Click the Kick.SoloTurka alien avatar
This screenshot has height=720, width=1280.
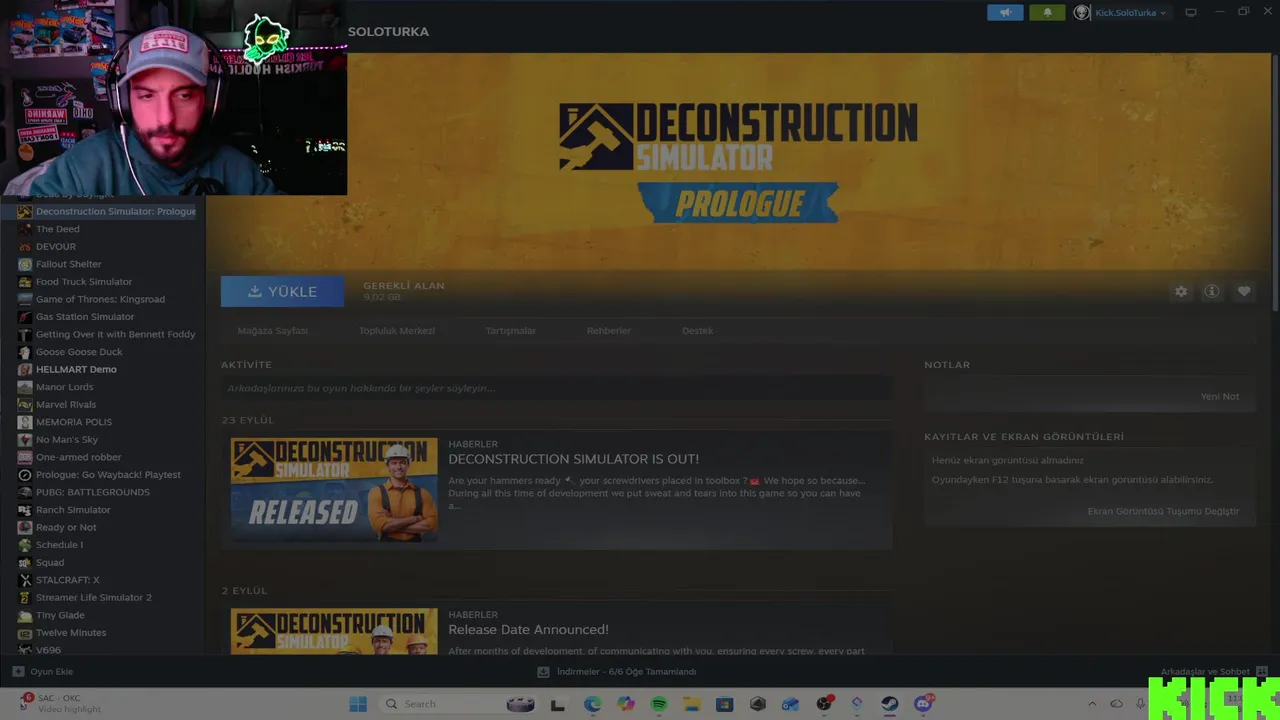coord(1081,13)
